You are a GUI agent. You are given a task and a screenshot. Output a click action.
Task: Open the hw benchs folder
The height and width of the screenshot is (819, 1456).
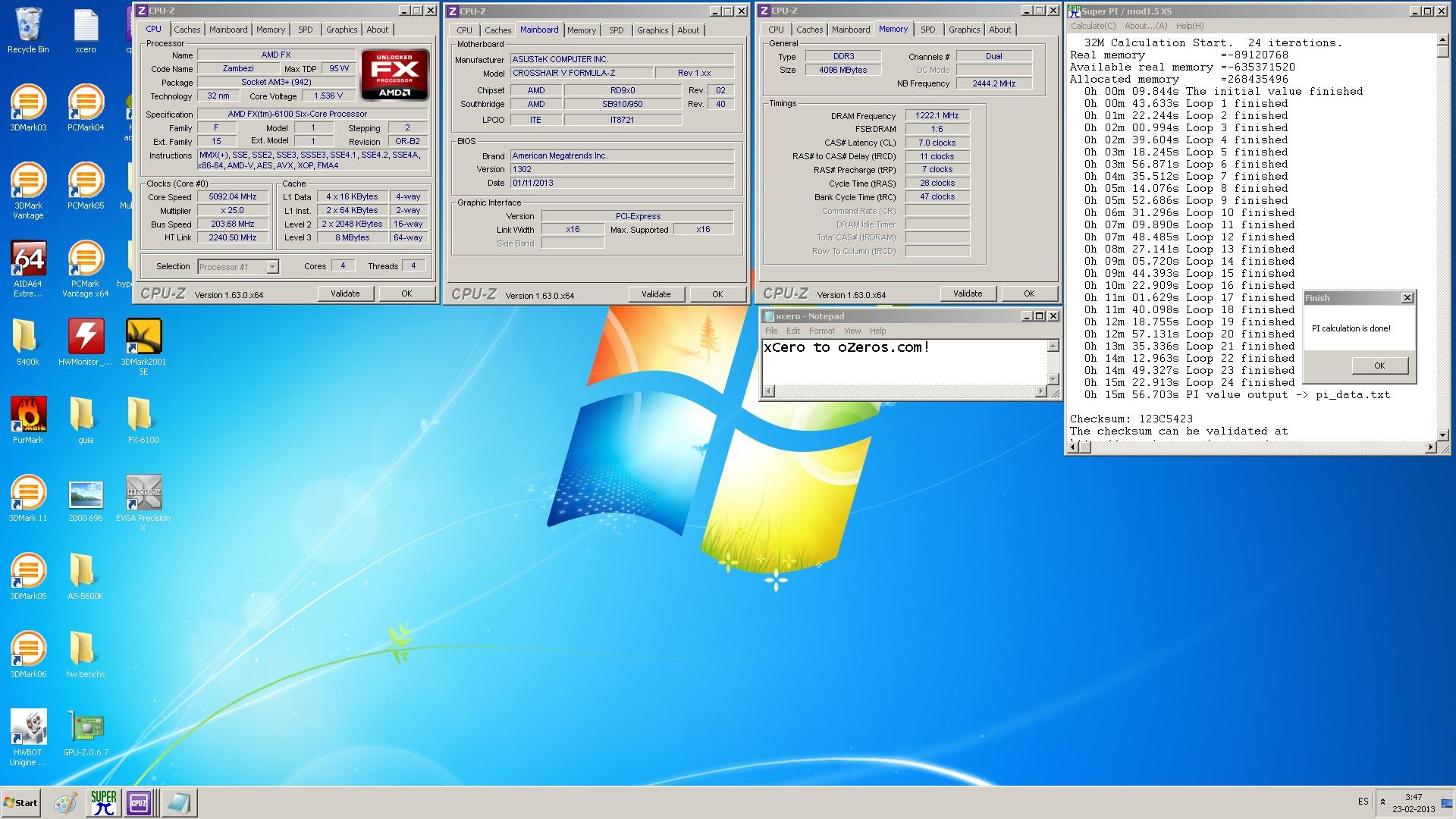86,655
